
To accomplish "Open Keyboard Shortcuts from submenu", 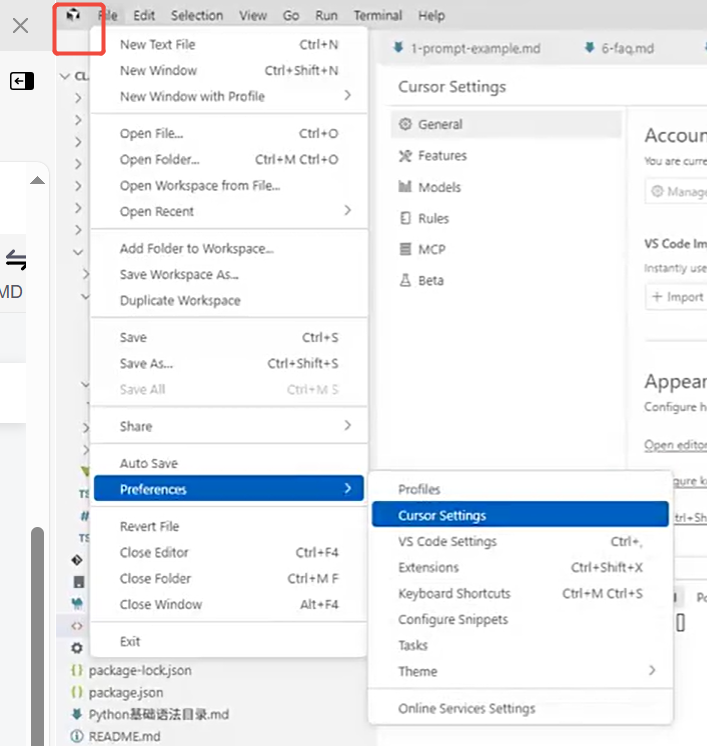I will (520, 593).
